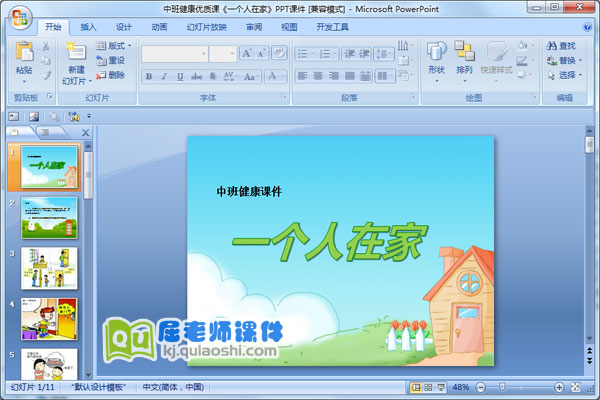The height and width of the screenshot is (400, 600).
Task: Click Next Slide double-arrow down
Action: pyautogui.click(x=590, y=361)
